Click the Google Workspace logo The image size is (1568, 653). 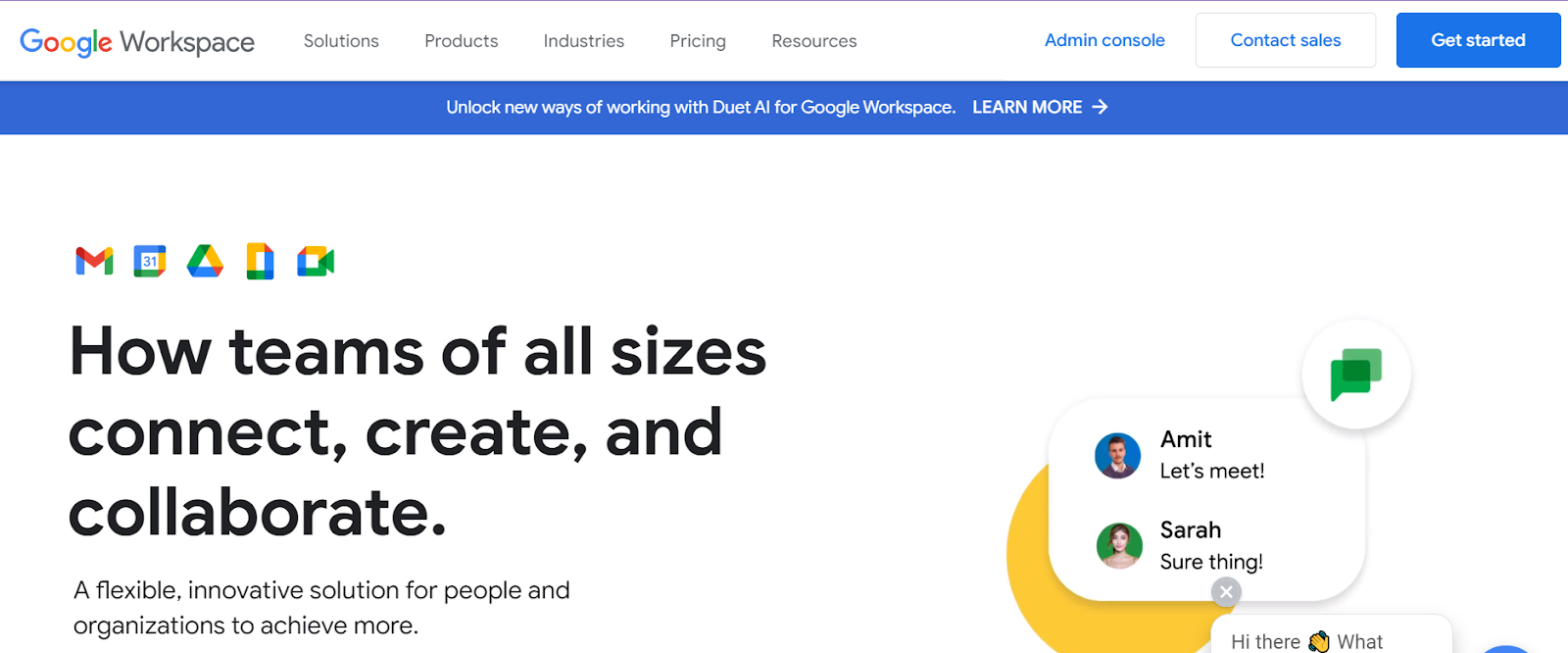click(137, 41)
